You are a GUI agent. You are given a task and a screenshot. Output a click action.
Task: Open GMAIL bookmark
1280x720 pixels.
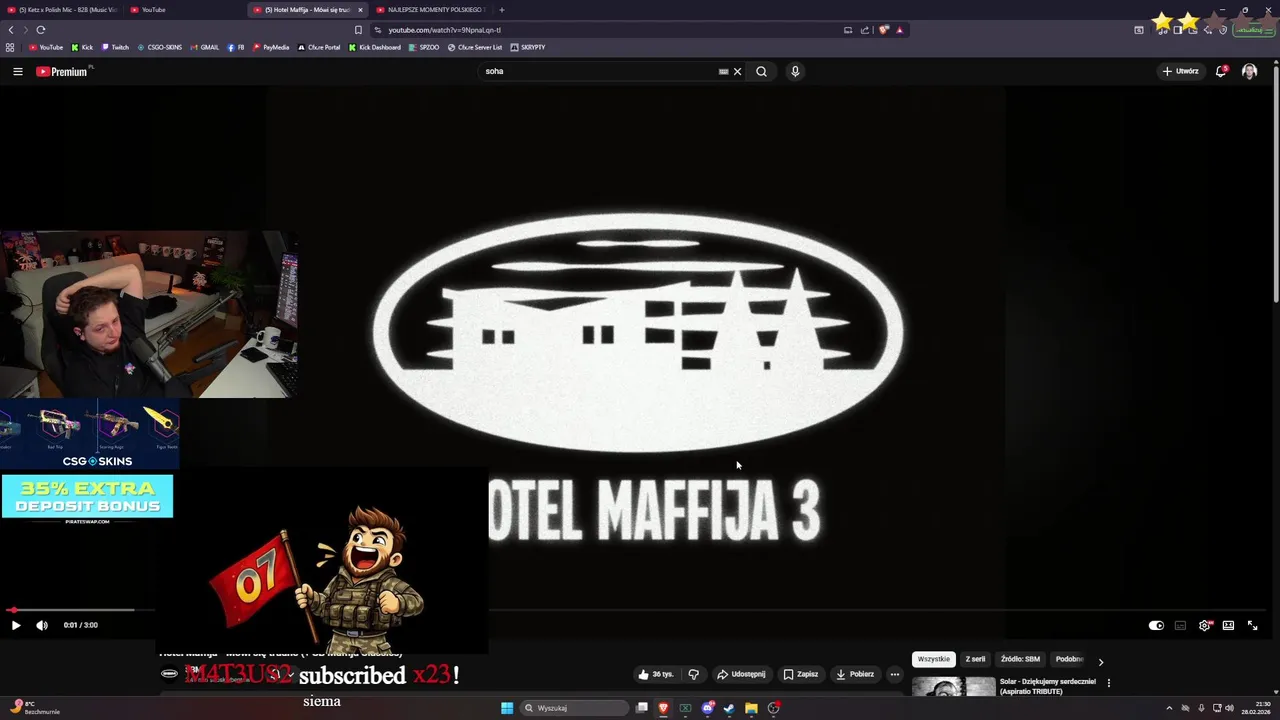click(204, 47)
